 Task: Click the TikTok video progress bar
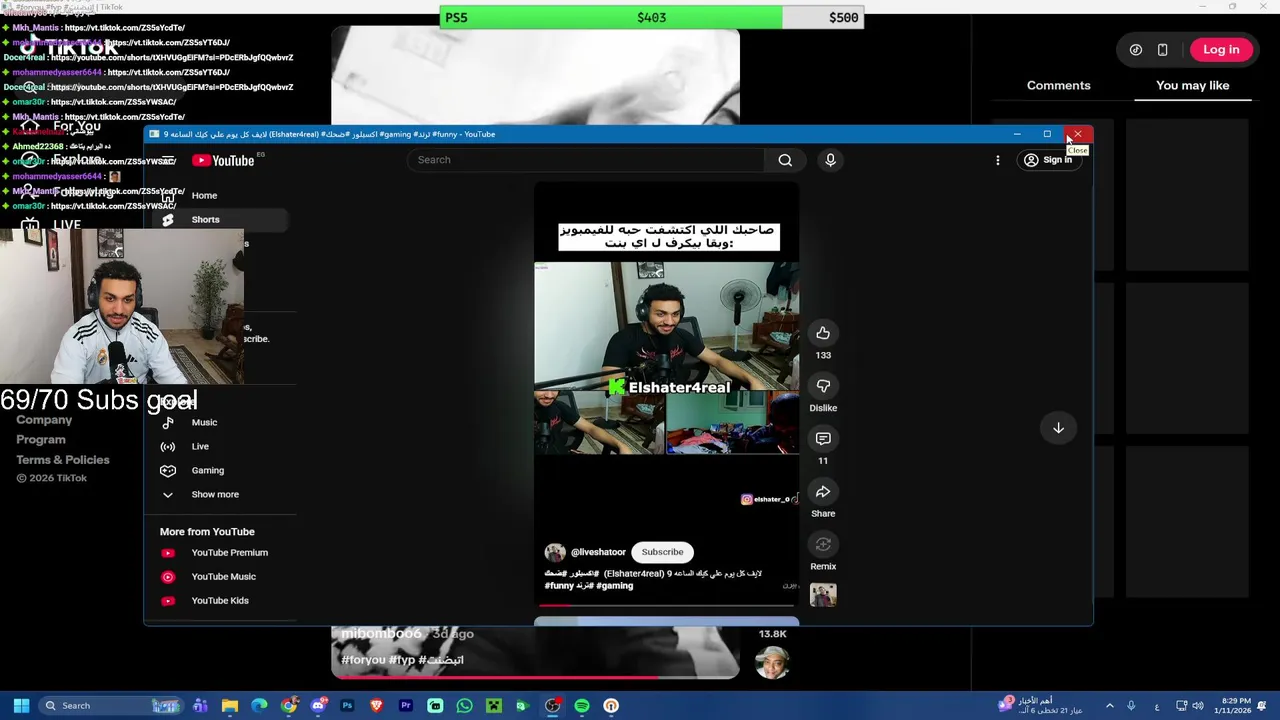coord(535,677)
